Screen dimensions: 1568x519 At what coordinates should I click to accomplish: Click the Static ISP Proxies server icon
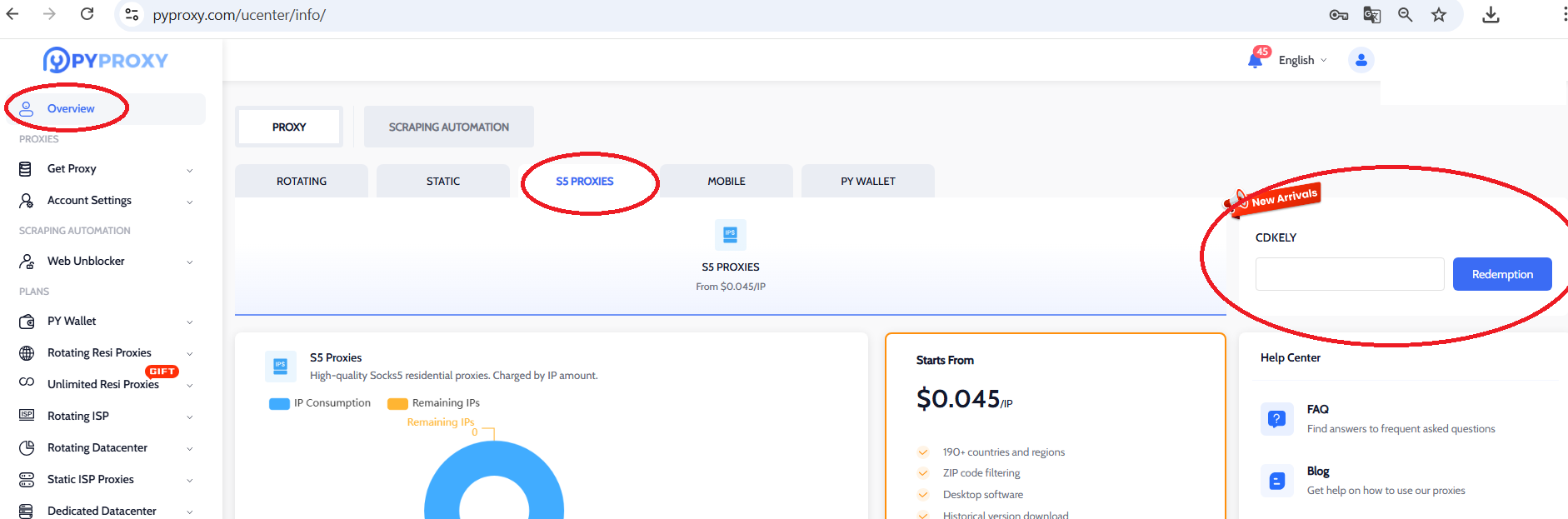point(27,480)
